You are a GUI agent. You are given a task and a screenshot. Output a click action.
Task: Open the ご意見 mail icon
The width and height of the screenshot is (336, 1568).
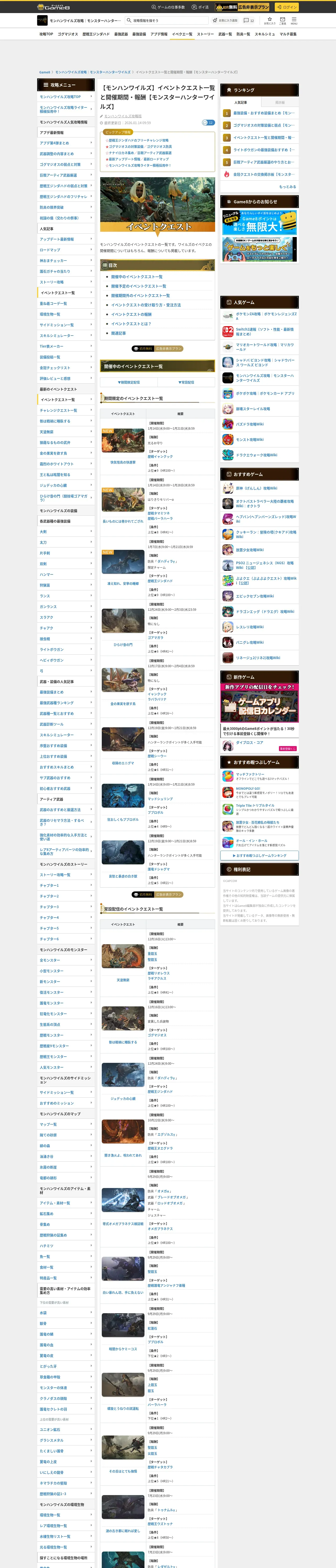tap(282, 21)
